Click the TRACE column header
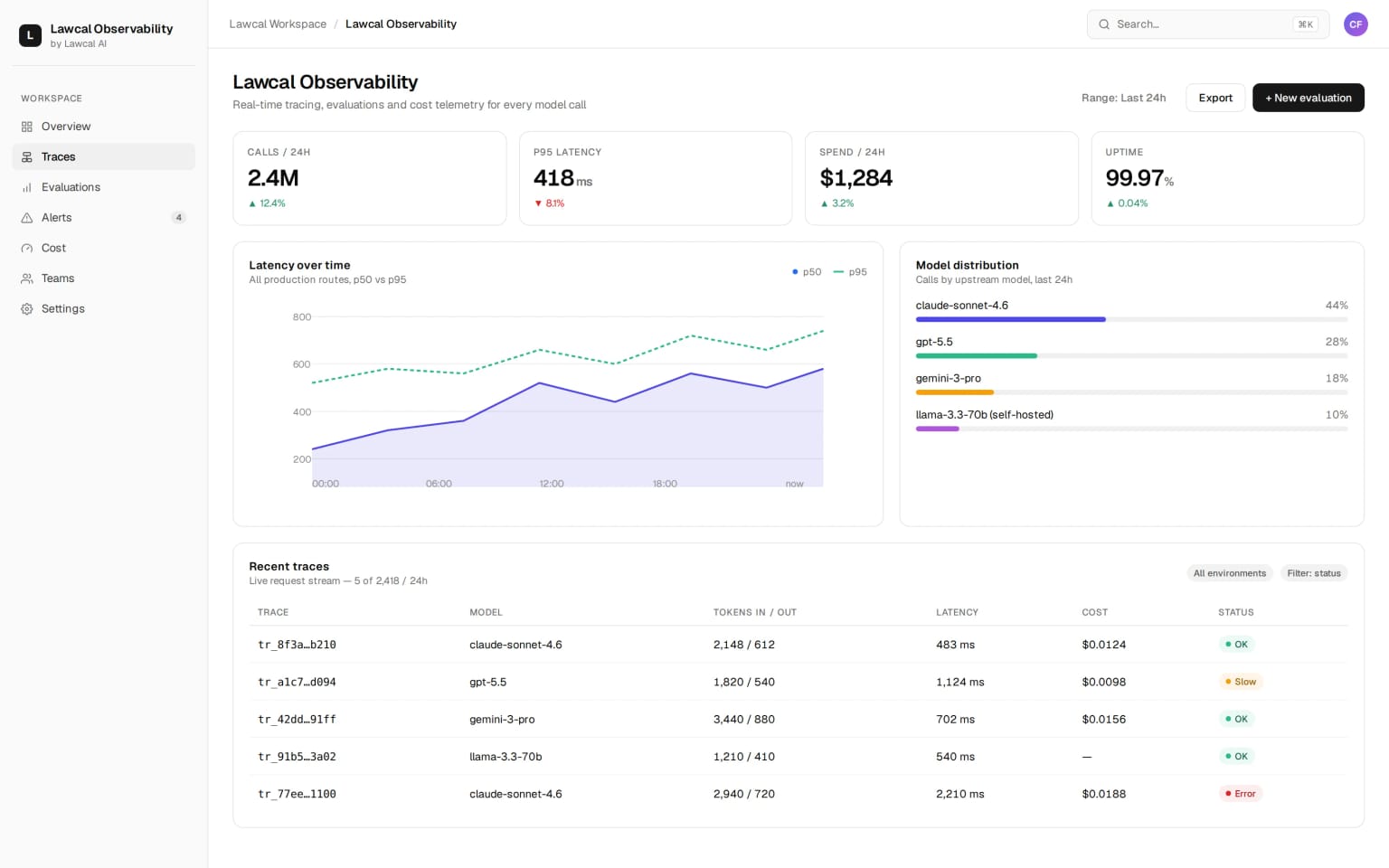 point(273,612)
